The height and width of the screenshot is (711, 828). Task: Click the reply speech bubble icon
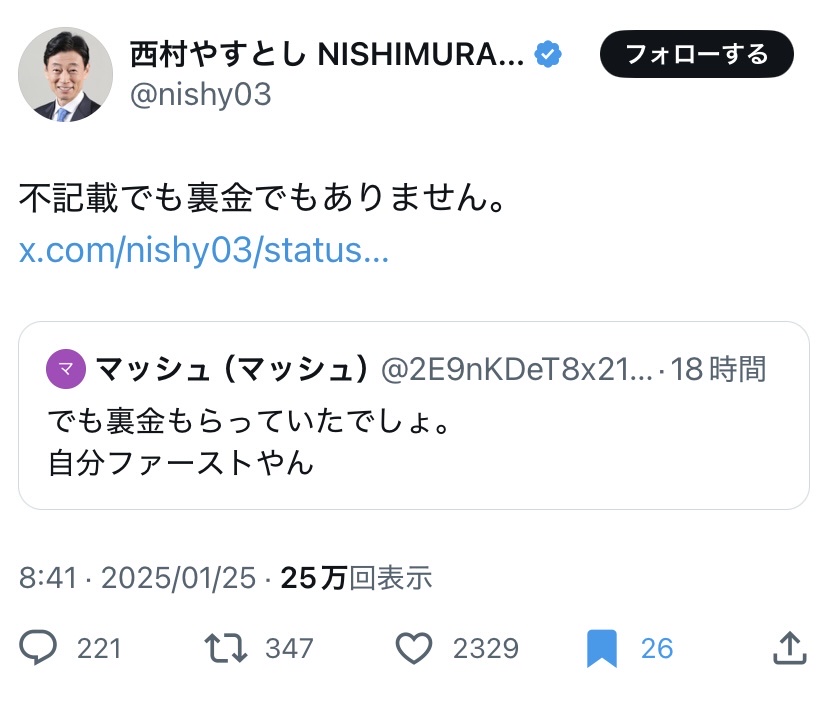pyautogui.click(x=38, y=648)
